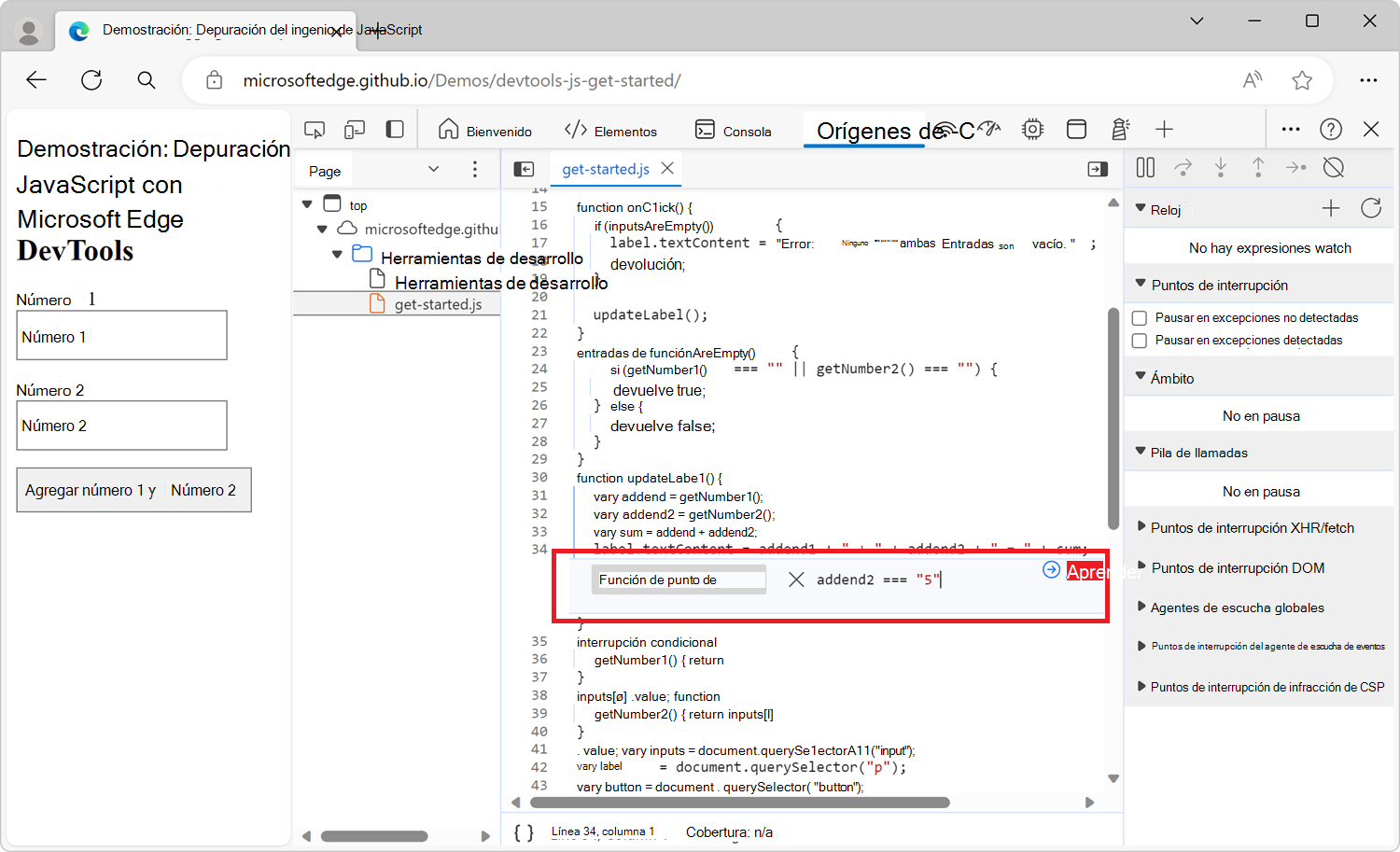Switch to the Consola tab
Viewport: 1400px width, 852px height.
coord(734,130)
